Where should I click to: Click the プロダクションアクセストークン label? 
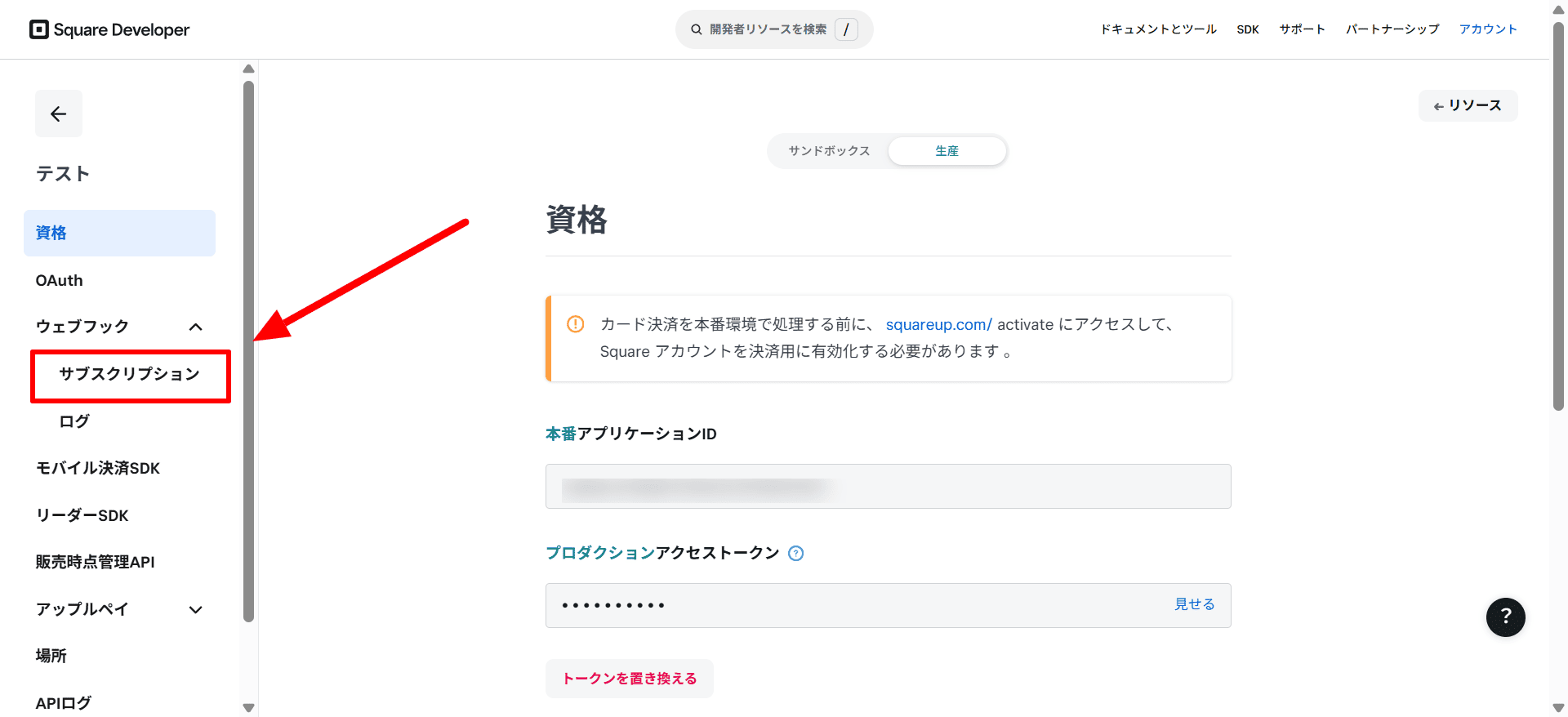(x=662, y=553)
